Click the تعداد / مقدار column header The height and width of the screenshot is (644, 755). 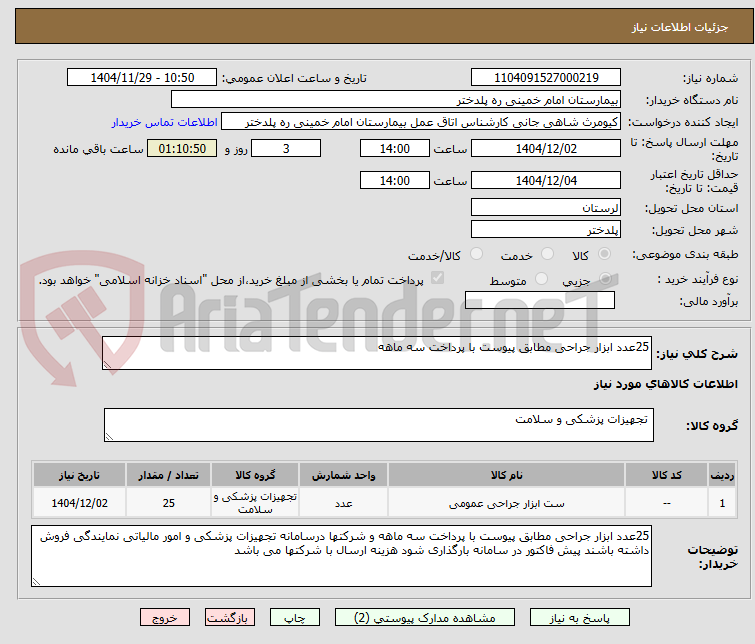pos(169,475)
